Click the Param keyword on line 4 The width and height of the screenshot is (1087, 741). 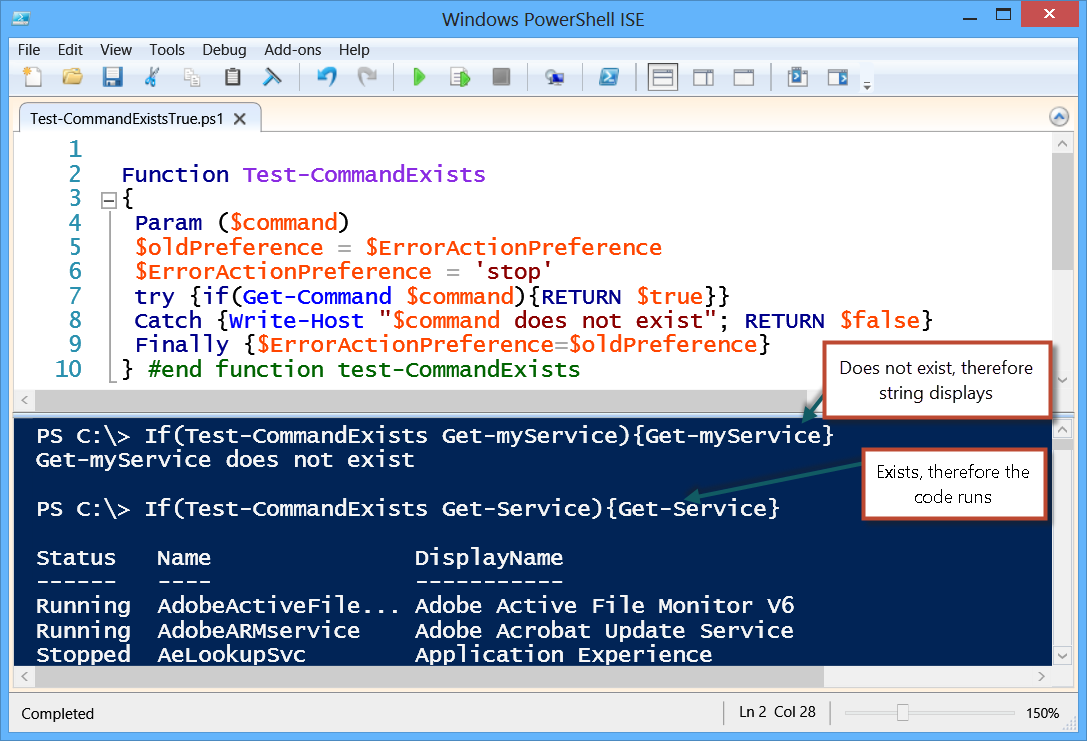(x=168, y=223)
